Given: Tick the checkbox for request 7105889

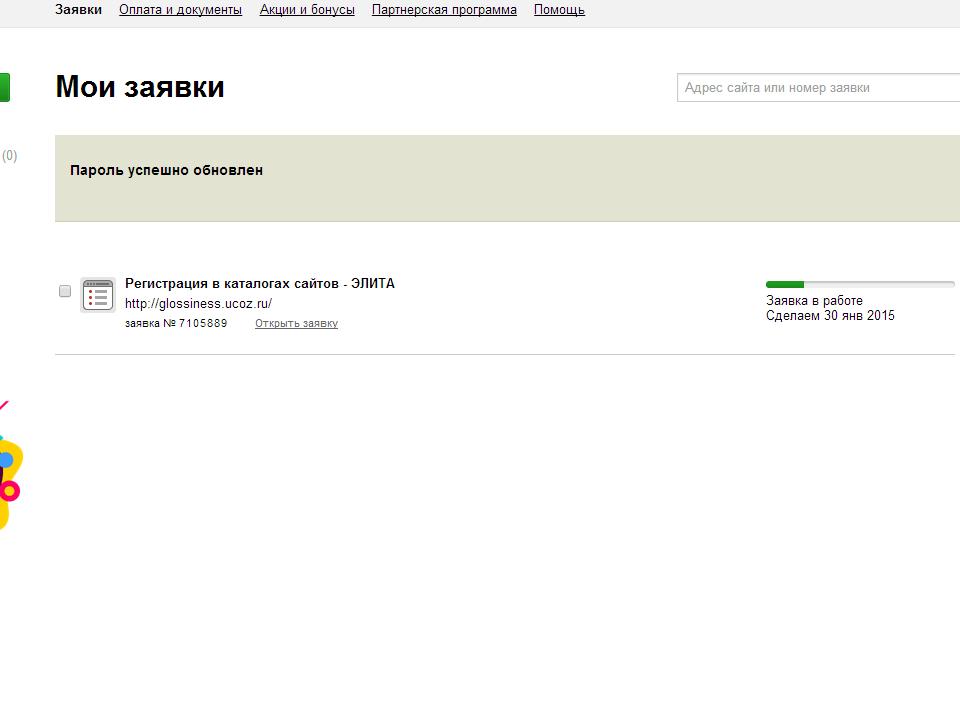Looking at the screenshot, I should point(65,291).
